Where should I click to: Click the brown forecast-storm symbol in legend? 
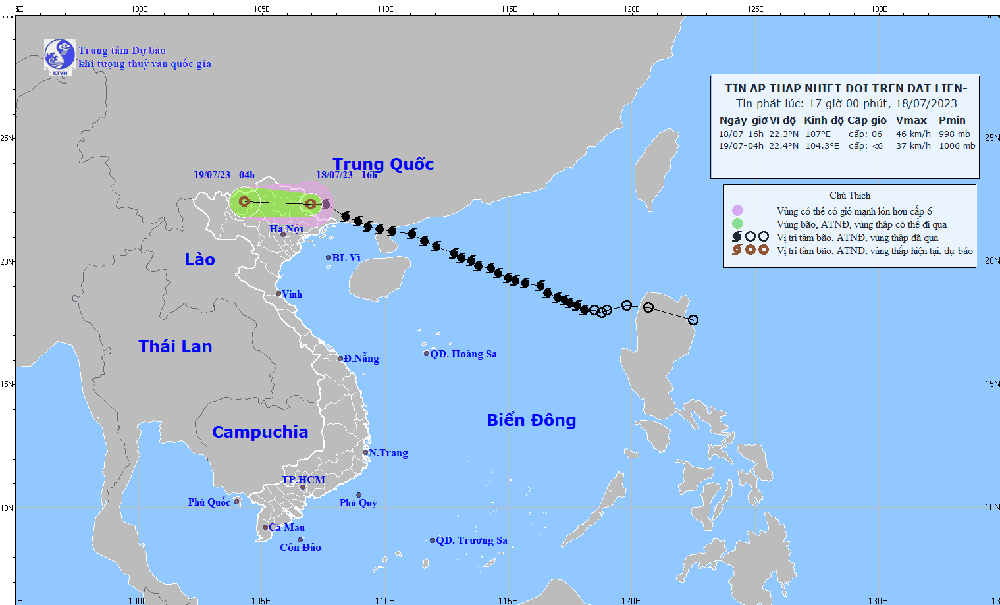pos(737,250)
